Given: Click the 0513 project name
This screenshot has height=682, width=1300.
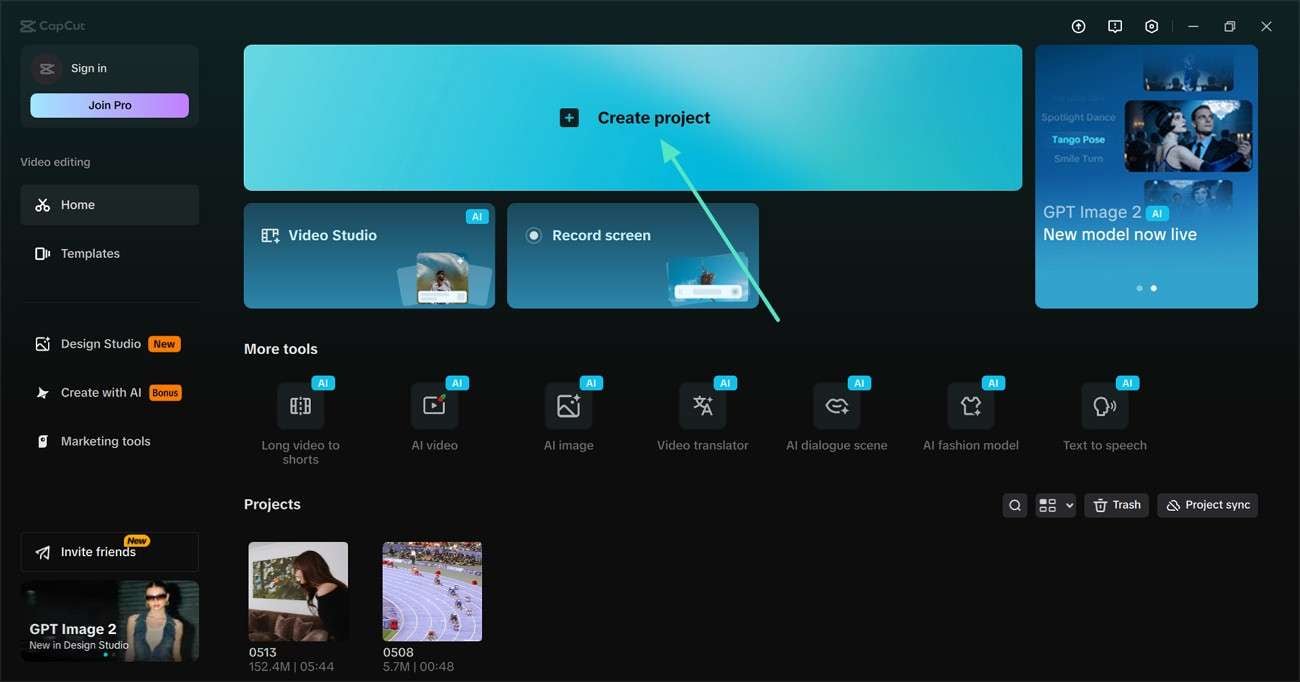Looking at the screenshot, I should [262, 653].
